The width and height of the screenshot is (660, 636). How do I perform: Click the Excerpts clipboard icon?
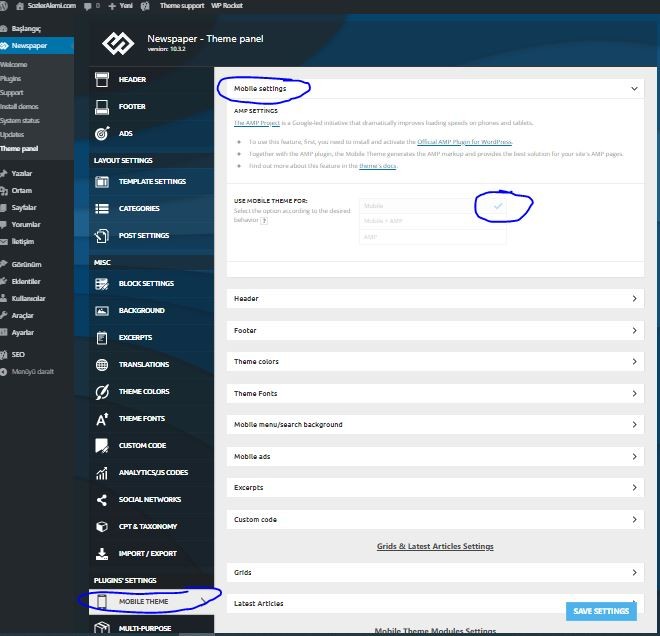102,338
